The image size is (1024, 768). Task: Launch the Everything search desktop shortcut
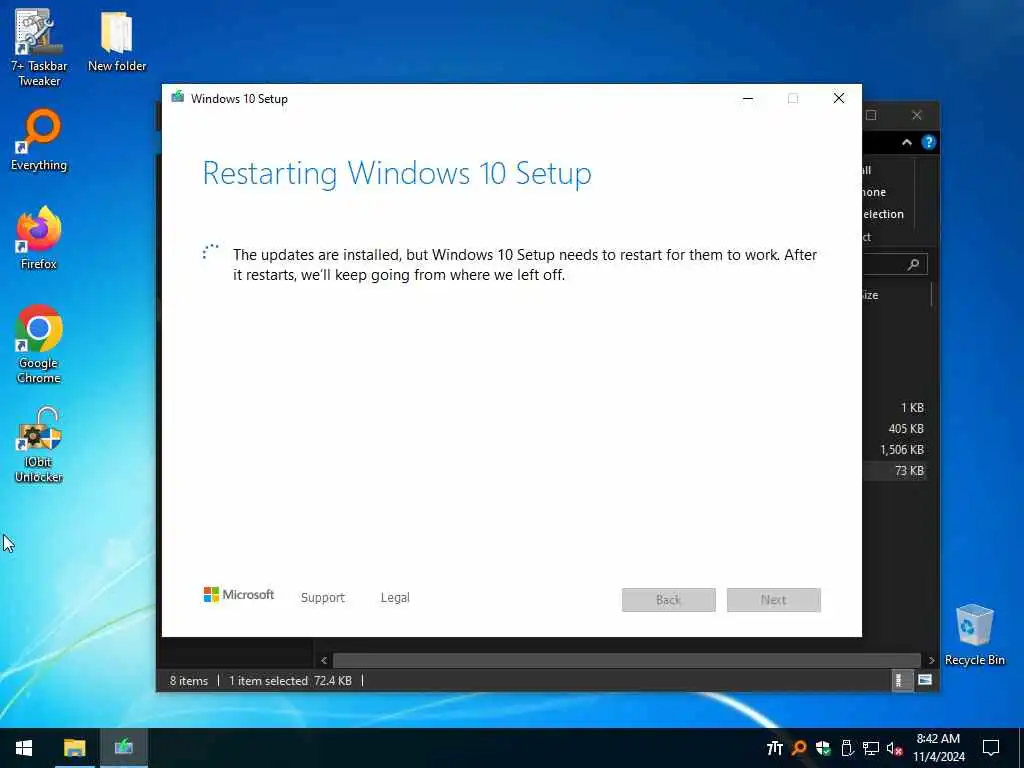click(x=39, y=140)
